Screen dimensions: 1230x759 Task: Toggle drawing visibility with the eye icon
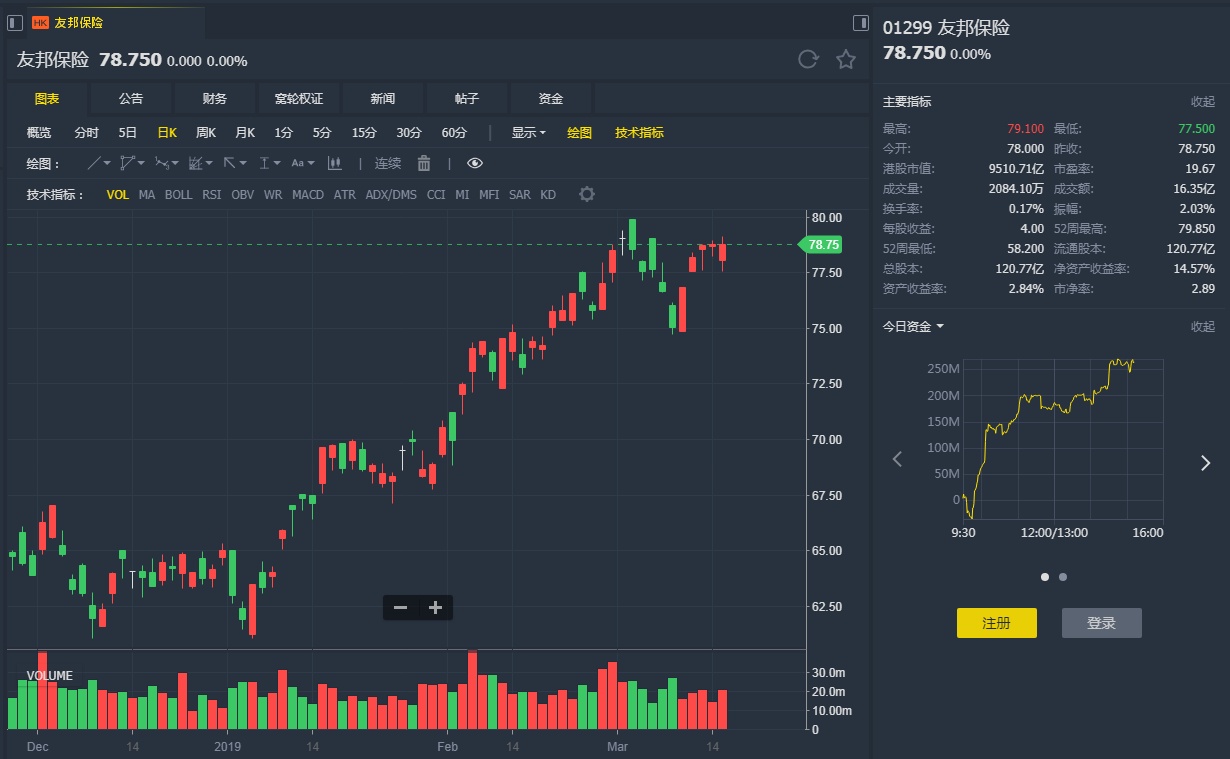[475, 163]
